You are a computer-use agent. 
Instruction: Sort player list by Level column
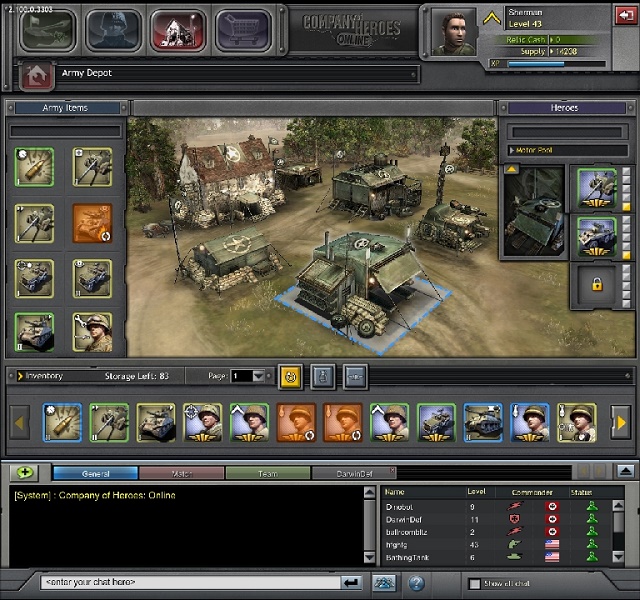[x=476, y=492]
